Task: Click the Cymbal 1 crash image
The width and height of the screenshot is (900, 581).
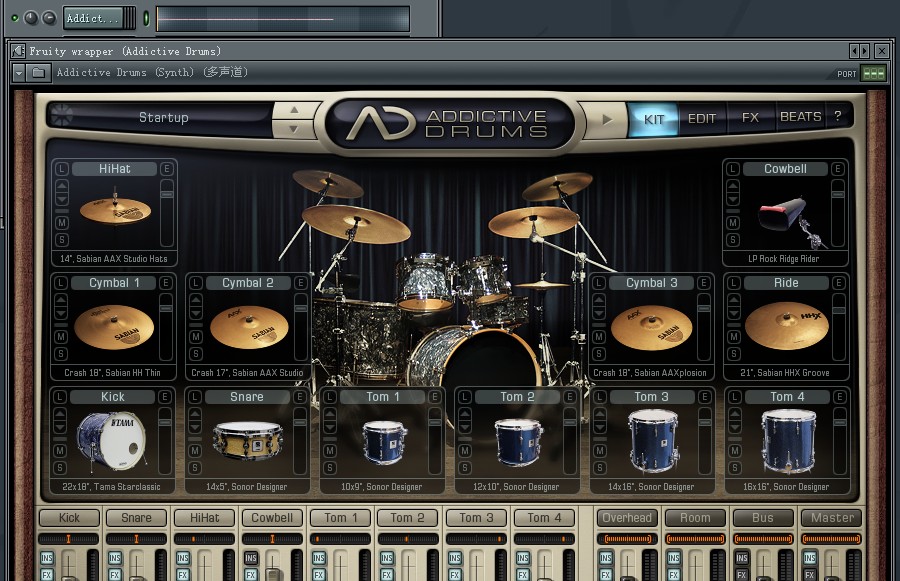Action: (x=114, y=327)
